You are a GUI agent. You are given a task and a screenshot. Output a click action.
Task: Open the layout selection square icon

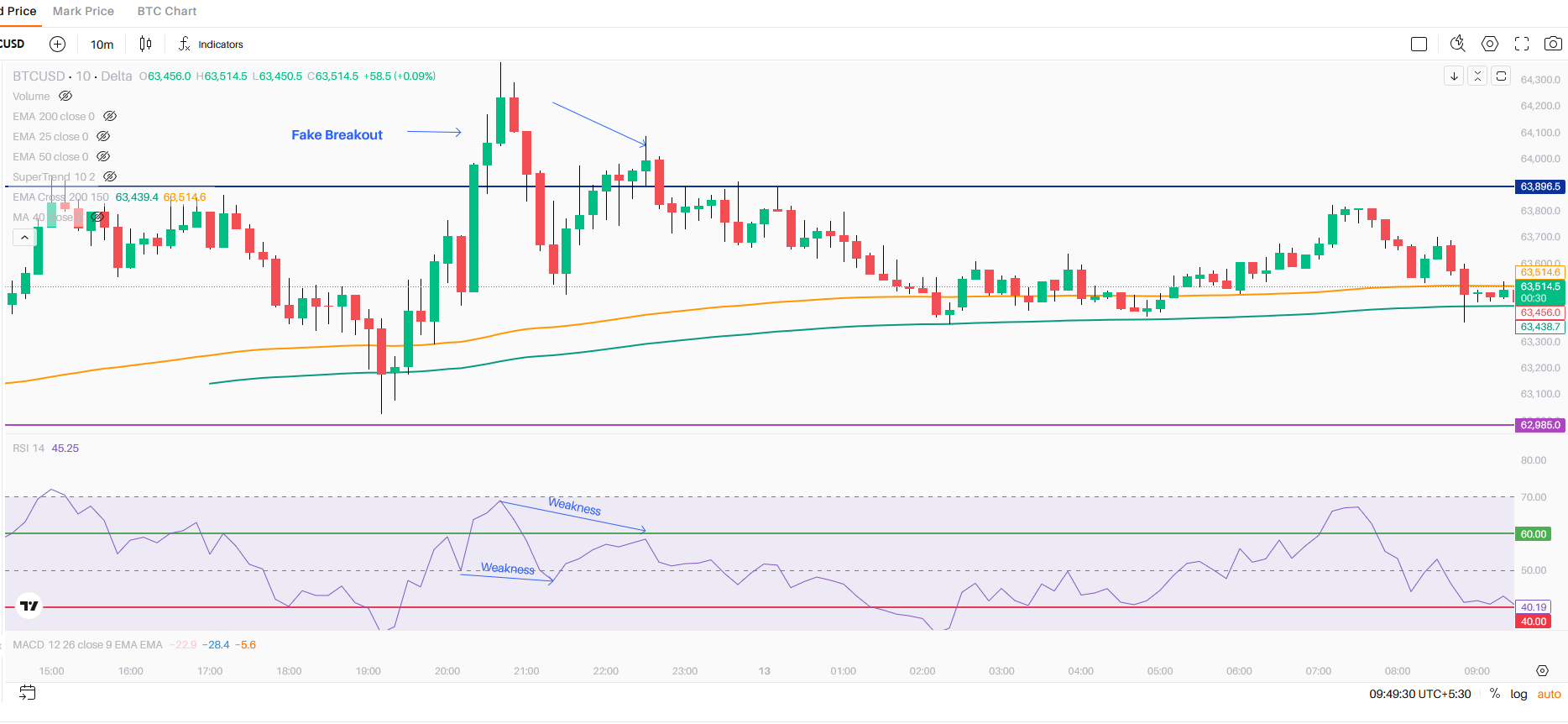pyautogui.click(x=1419, y=44)
